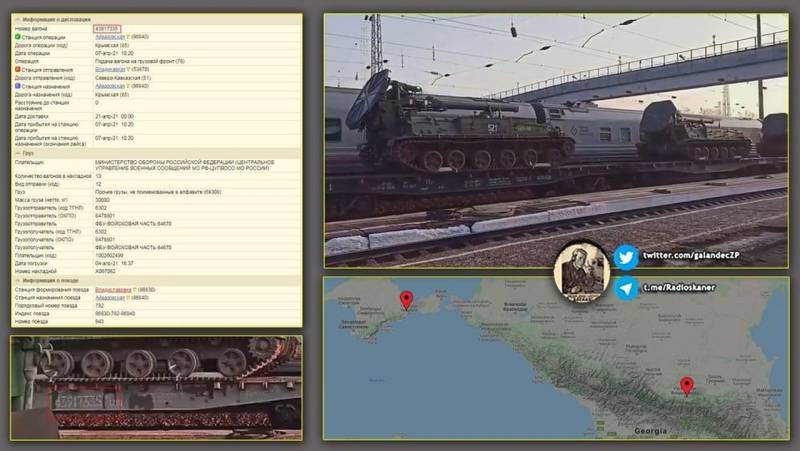Open the 'Станция назначения' station link
Viewport: 800px width, 451px height.
pyautogui.click(x=110, y=86)
